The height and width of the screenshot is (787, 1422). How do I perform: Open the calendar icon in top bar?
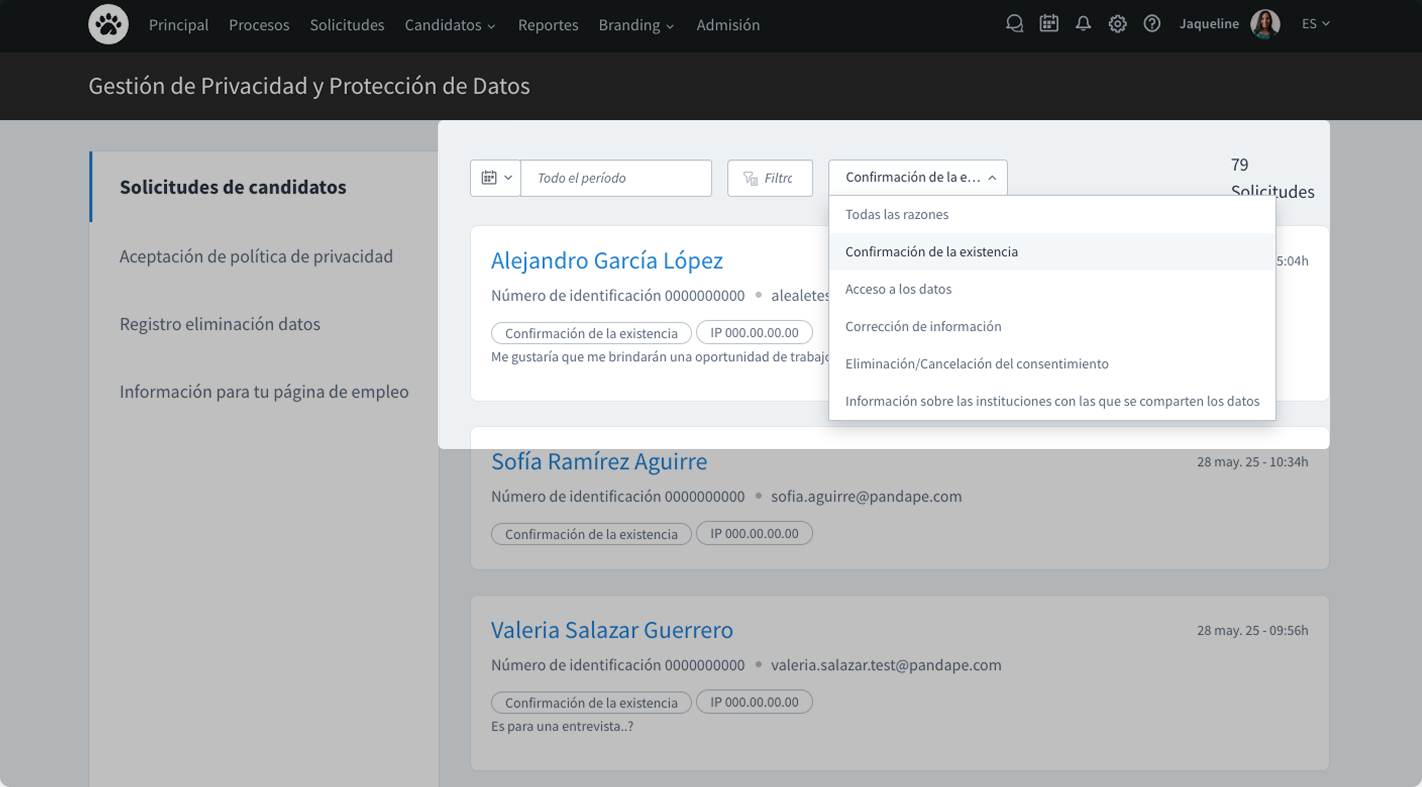coord(1048,24)
